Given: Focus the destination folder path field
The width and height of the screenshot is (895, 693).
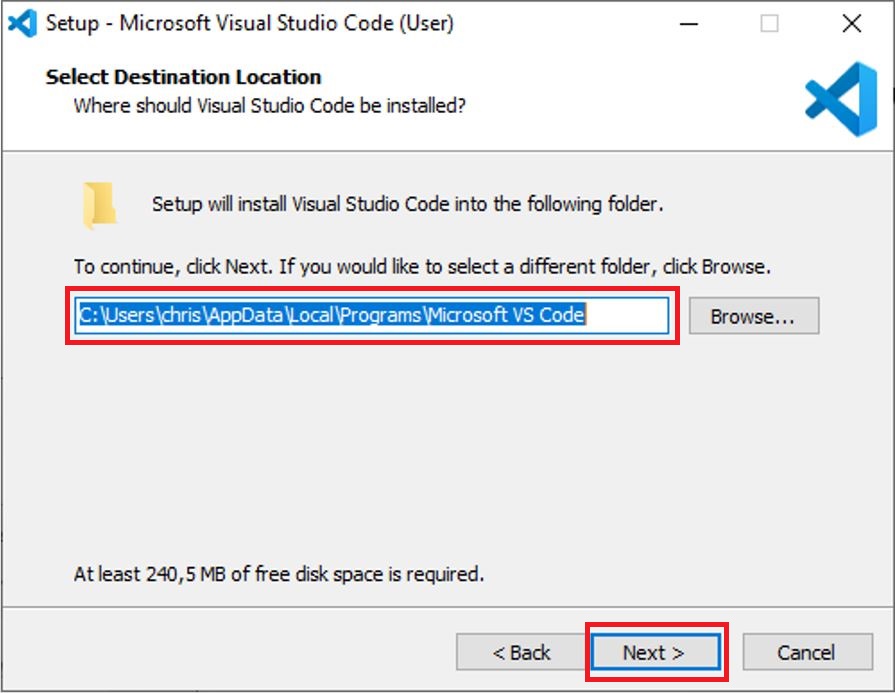Looking at the screenshot, I should (372, 315).
